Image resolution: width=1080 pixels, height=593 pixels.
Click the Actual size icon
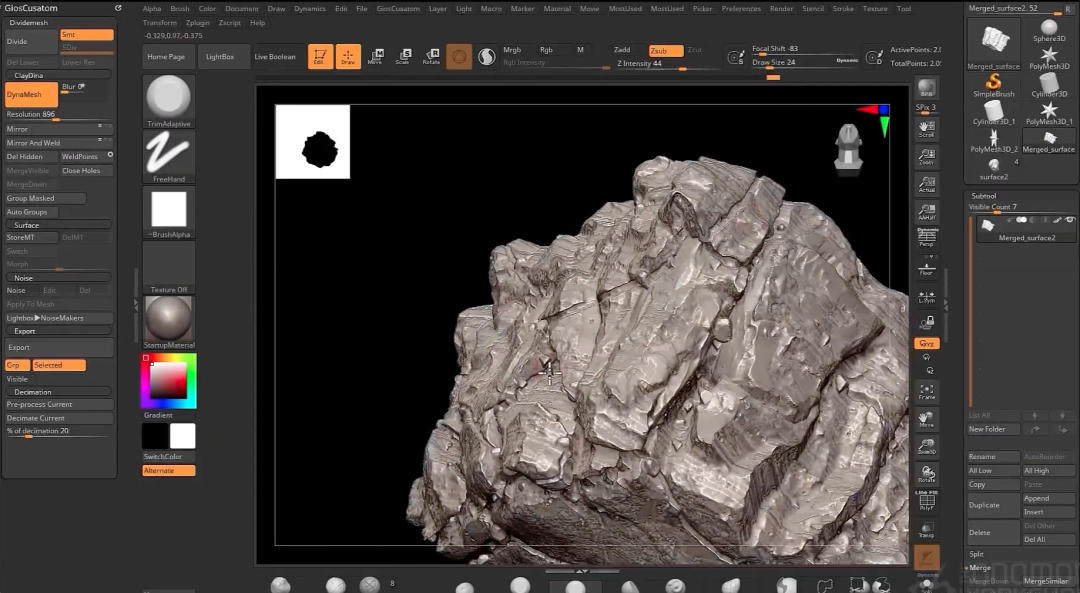(927, 184)
